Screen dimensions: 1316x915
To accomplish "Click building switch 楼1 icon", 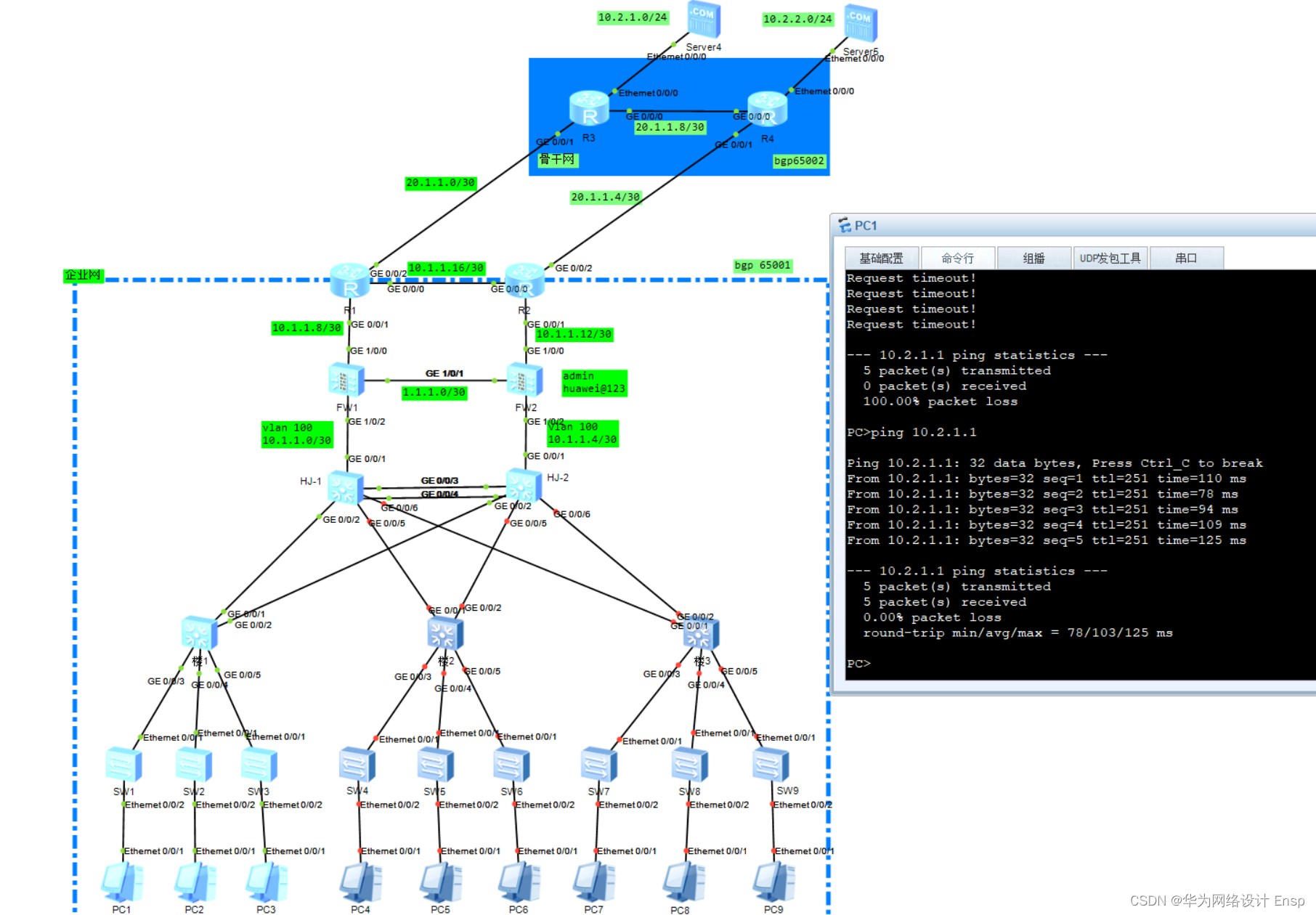I will [x=200, y=633].
